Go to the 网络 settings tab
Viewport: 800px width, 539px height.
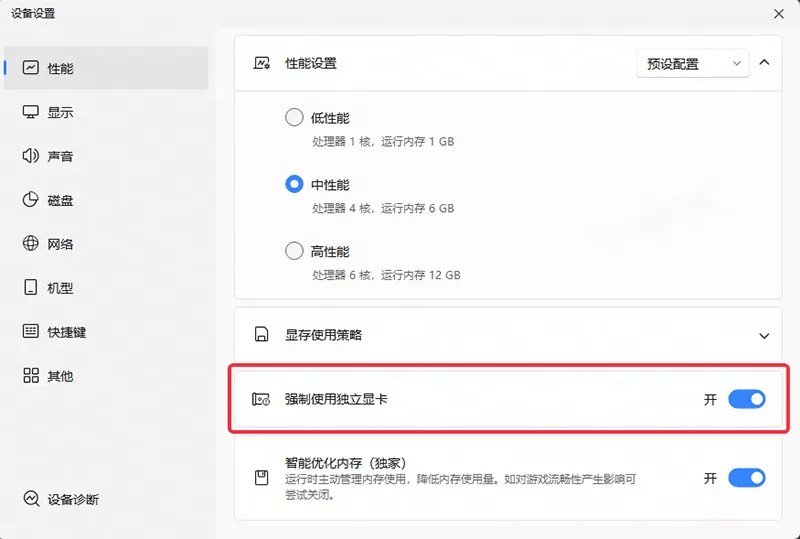pos(60,244)
